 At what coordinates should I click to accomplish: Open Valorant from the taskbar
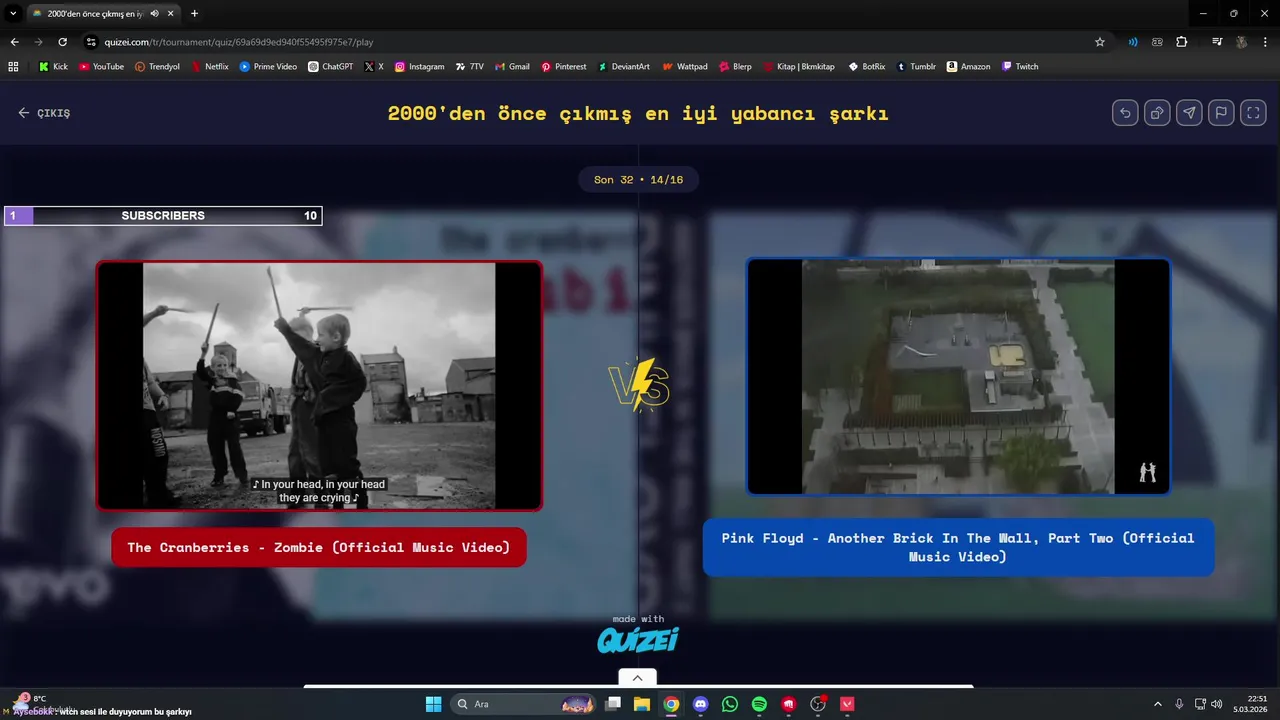pyautogui.click(x=848, y=704)
